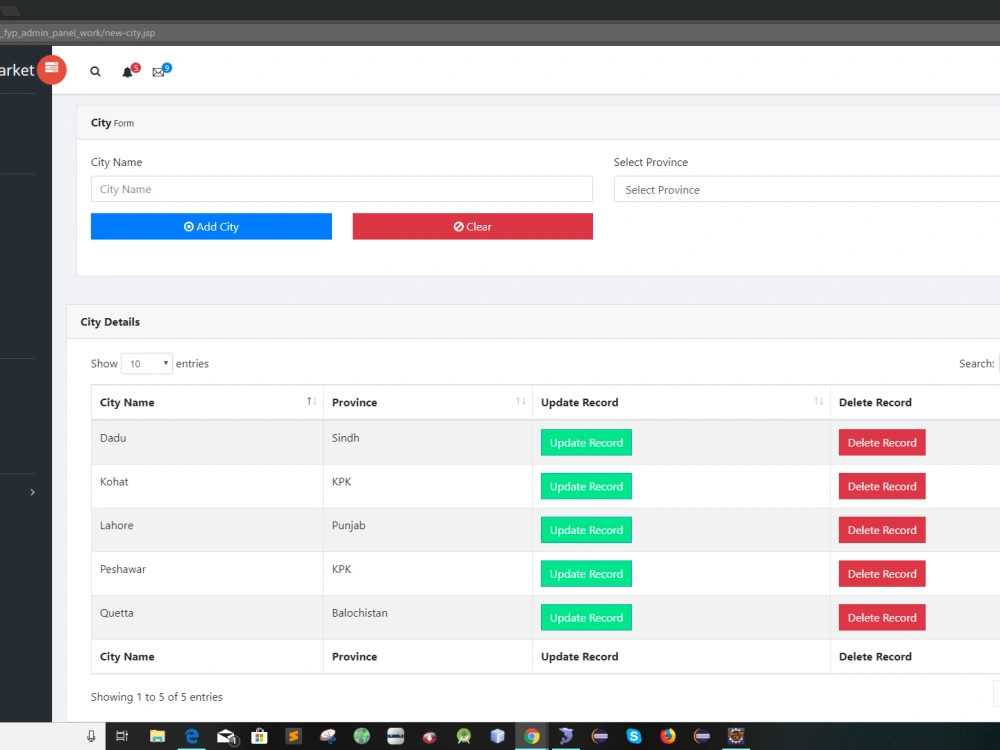Open Task View in the taskbar
The image size is (1000, 750).
tap(122, 736)
